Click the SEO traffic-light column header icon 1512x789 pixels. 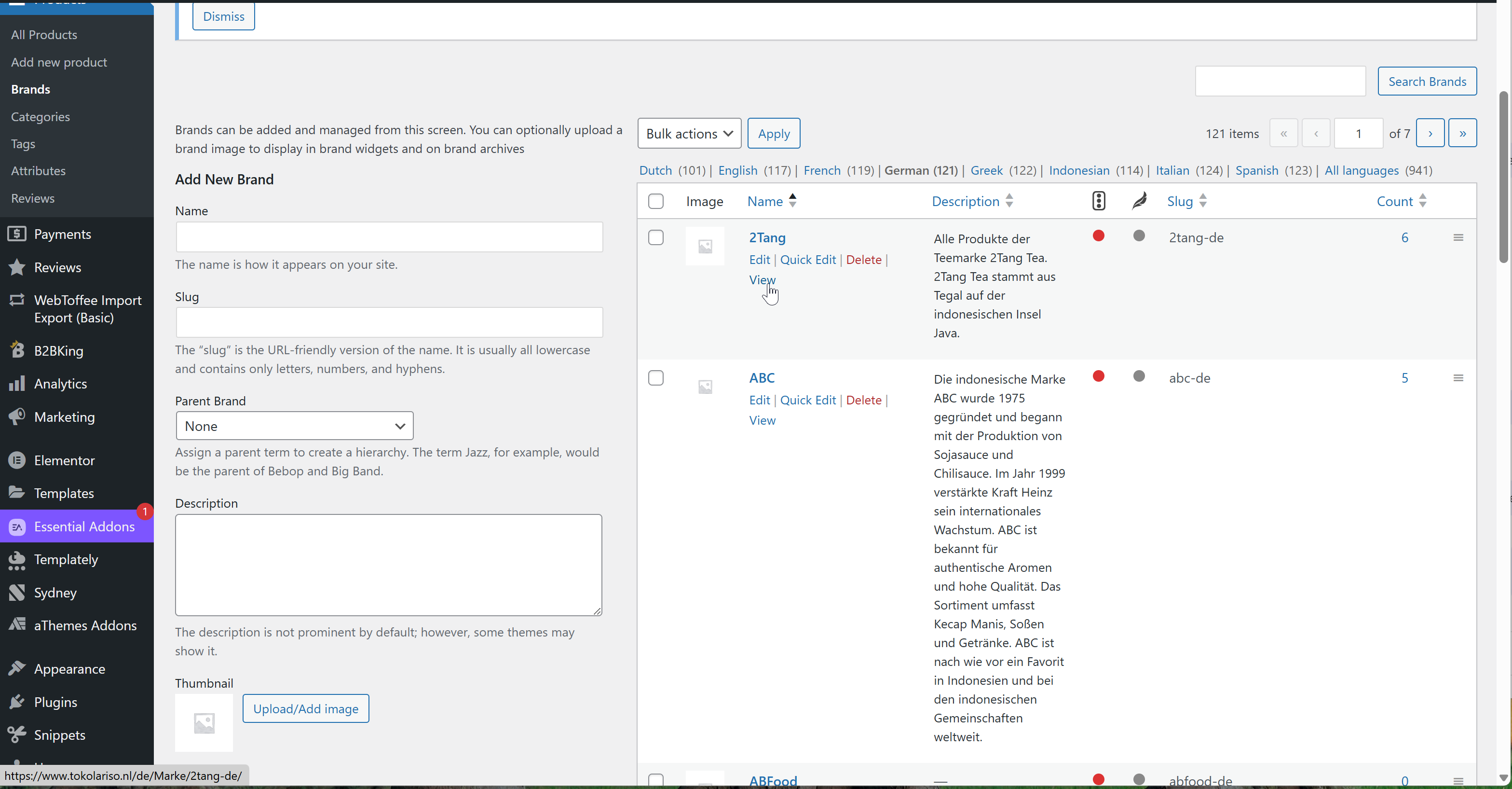(1099, 201)
